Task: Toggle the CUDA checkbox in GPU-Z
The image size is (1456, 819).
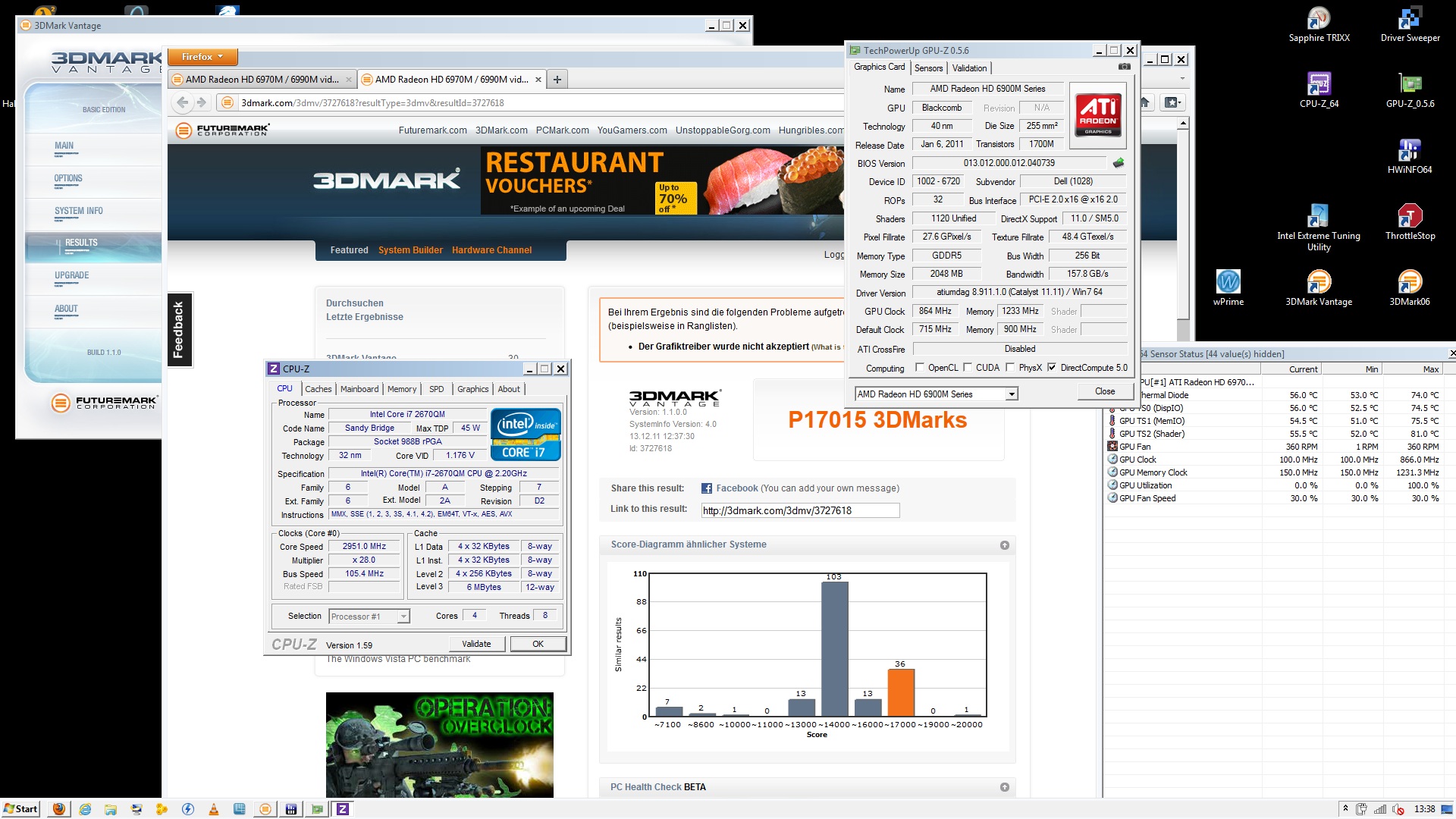Action: coord(968,367)
